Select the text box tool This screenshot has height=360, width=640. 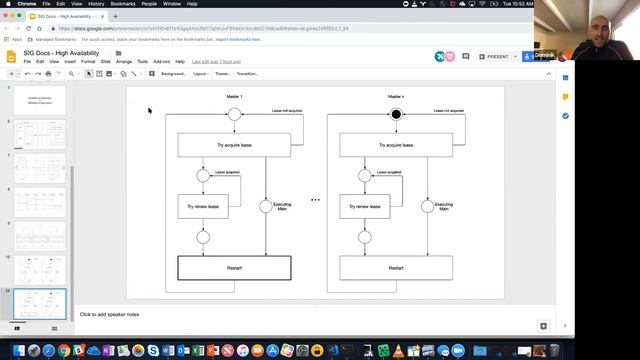(99, 74)
